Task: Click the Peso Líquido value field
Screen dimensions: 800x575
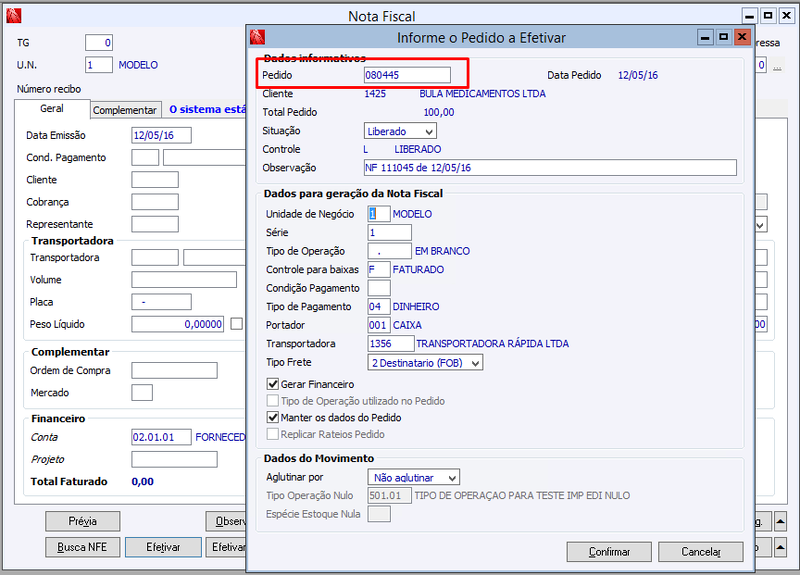Action: [x=178, y=324]
